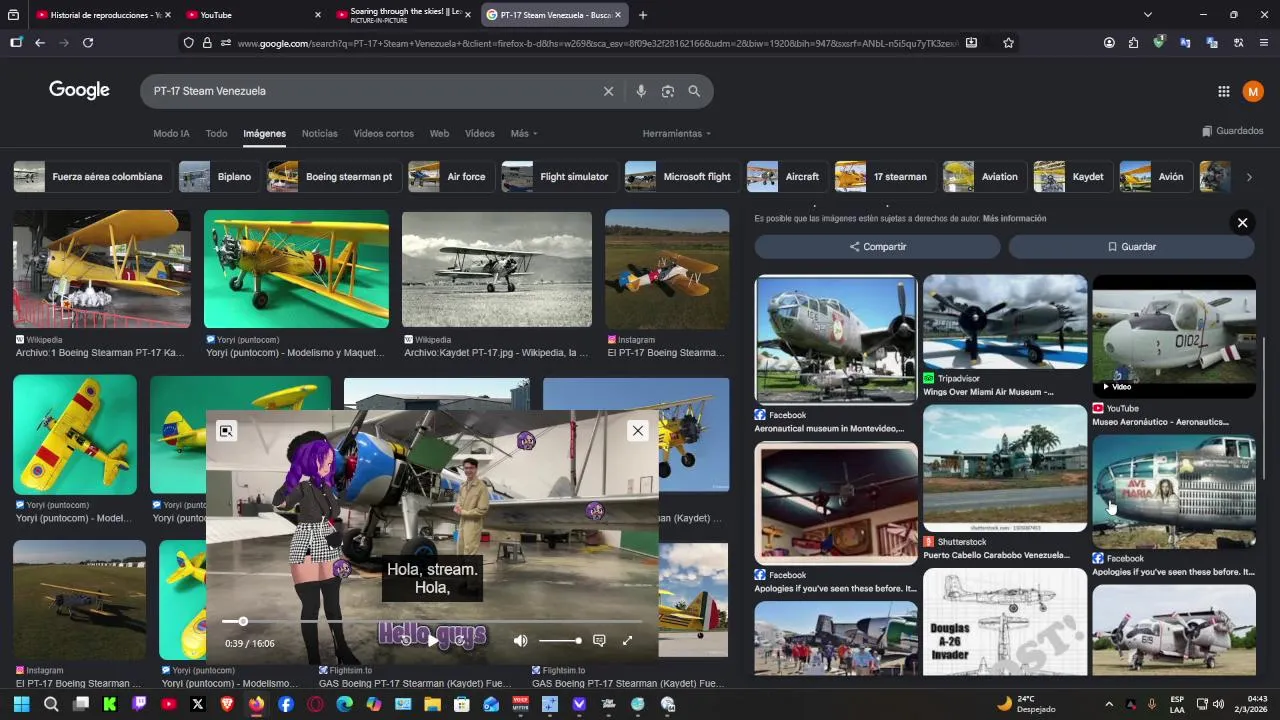Expand the Más search categories dropdown
Screen dimensions: 1280x720
coord(524,133)
